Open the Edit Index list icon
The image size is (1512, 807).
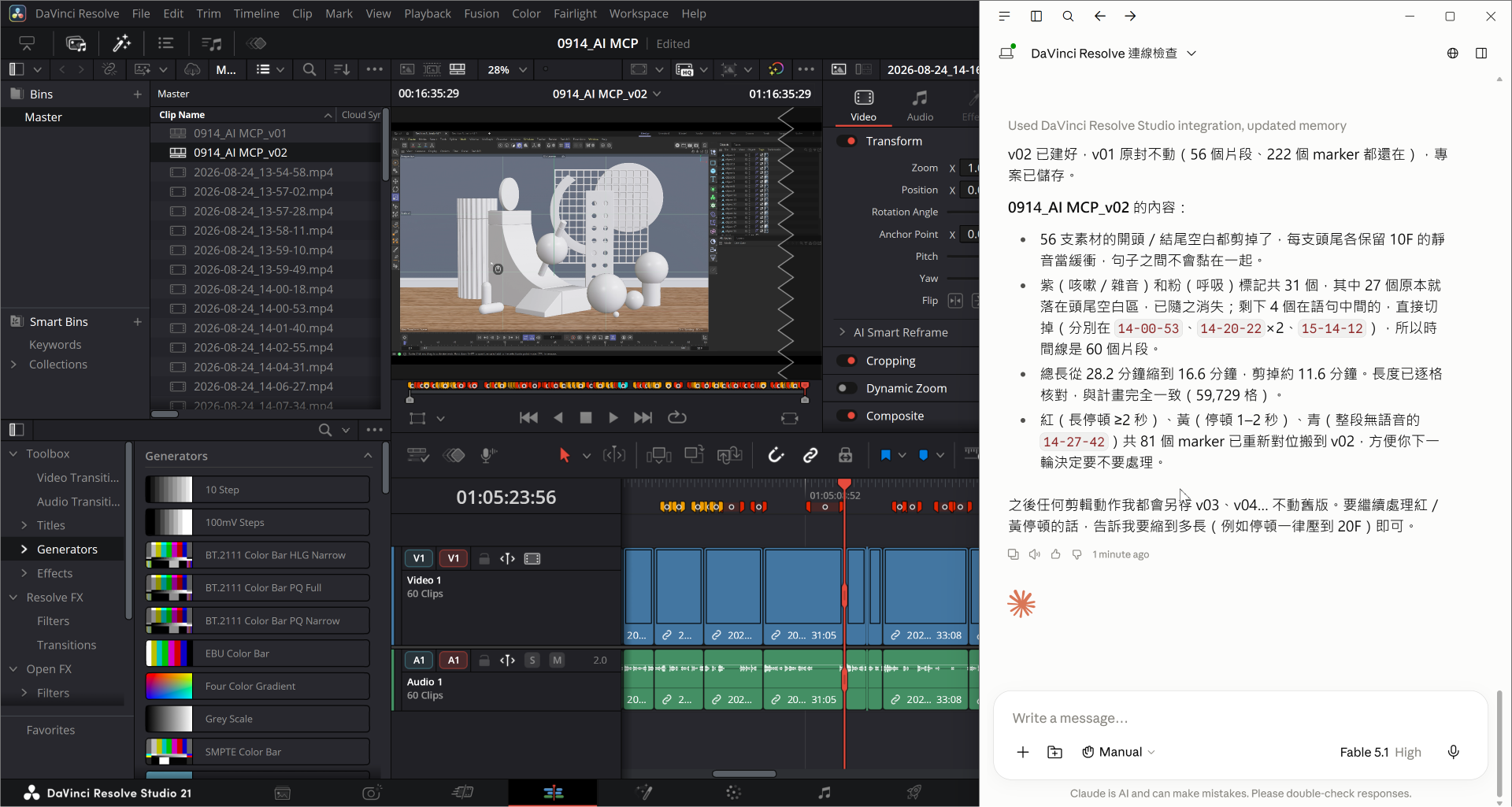click(x=165, y=43)
